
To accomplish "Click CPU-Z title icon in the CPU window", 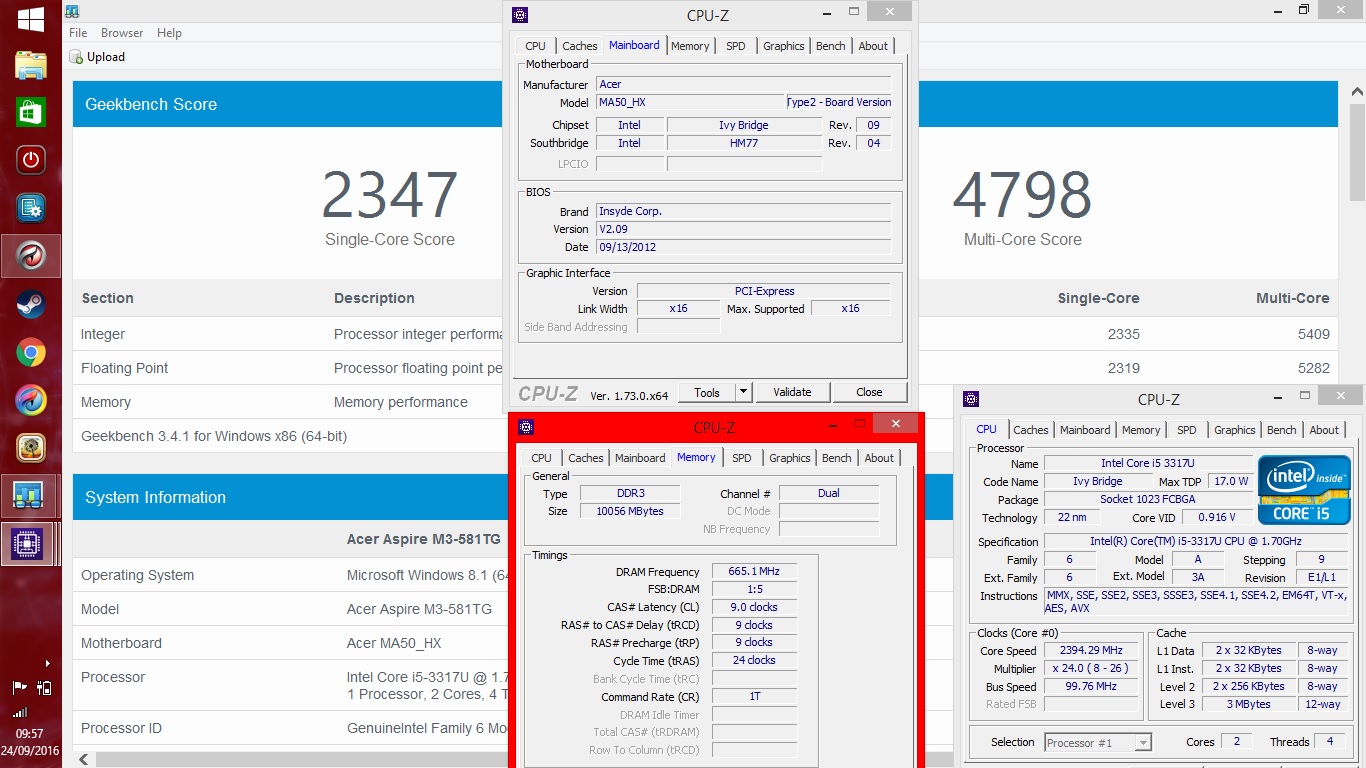I will tap(970, 399).
